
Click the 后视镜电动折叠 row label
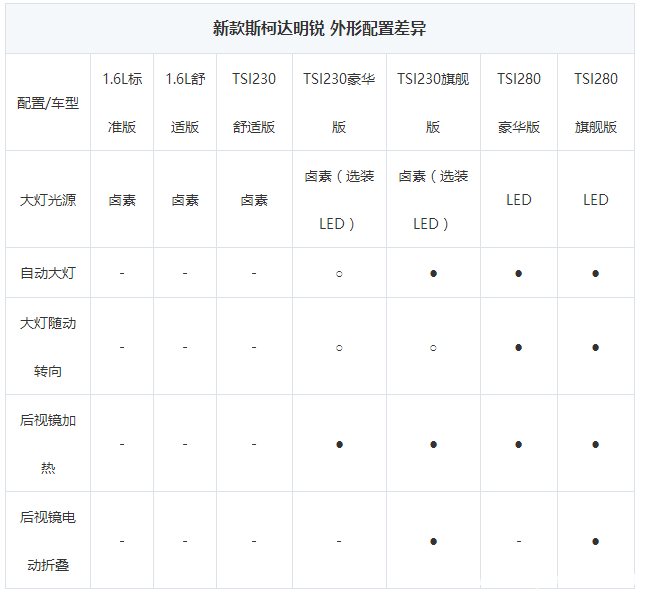click(47, 540)
